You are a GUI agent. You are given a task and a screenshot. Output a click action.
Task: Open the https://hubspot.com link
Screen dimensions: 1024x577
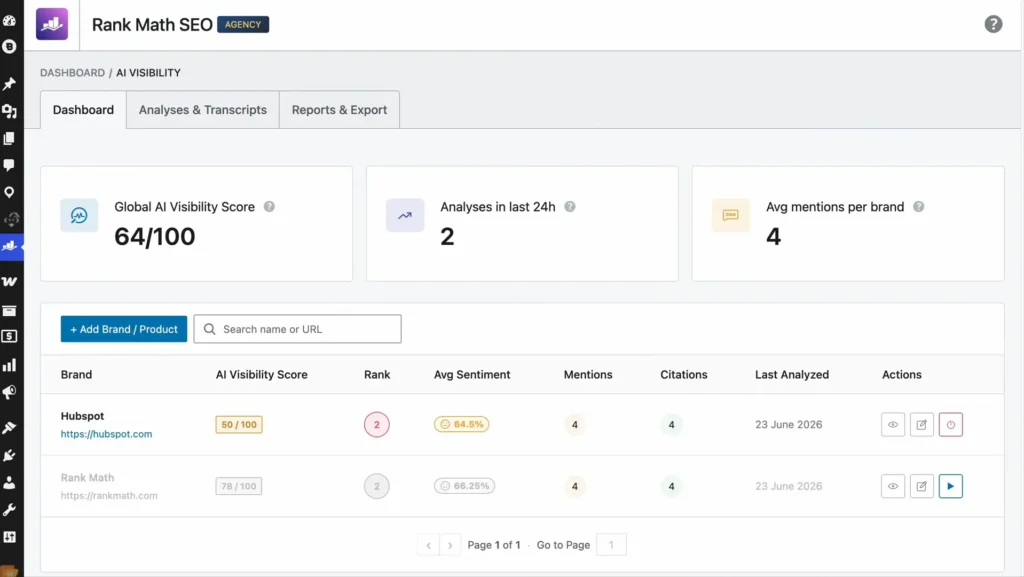[106, 433]
